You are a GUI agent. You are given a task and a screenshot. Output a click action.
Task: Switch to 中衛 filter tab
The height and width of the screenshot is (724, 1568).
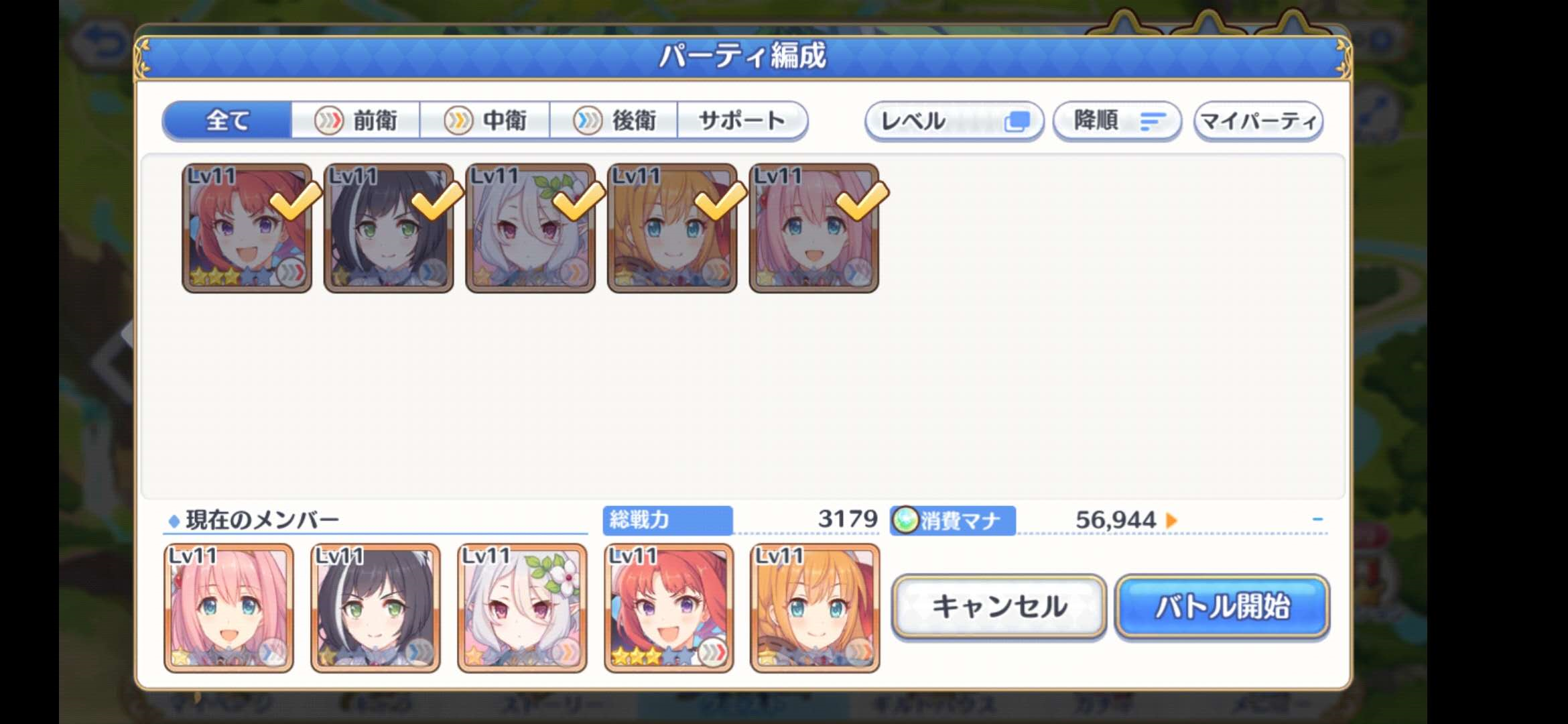(485, 121)
